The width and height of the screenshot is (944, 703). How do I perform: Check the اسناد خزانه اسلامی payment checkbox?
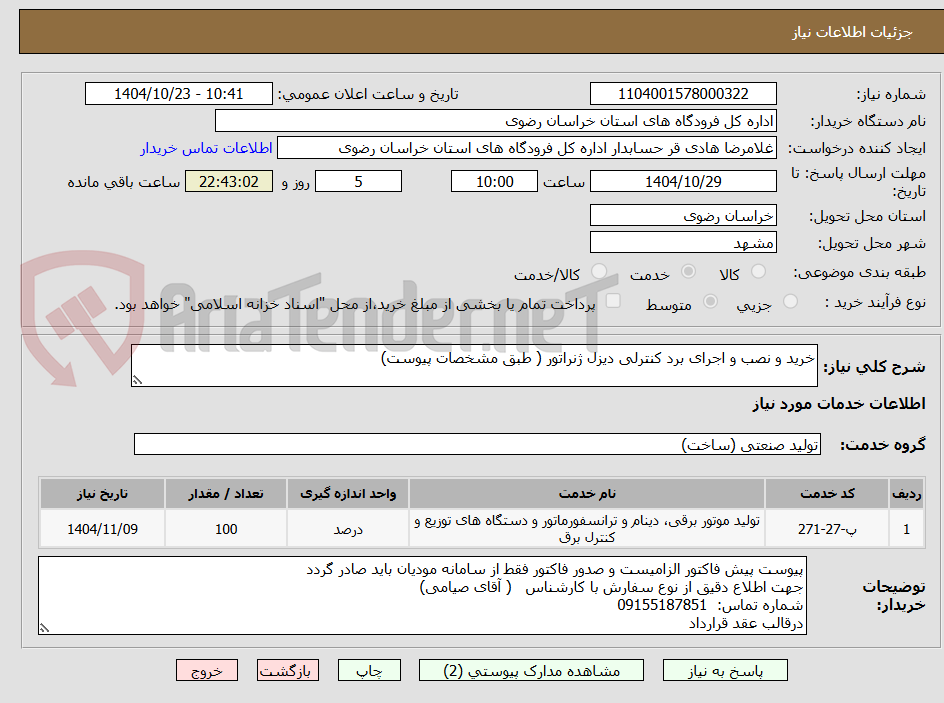[613, 301]
